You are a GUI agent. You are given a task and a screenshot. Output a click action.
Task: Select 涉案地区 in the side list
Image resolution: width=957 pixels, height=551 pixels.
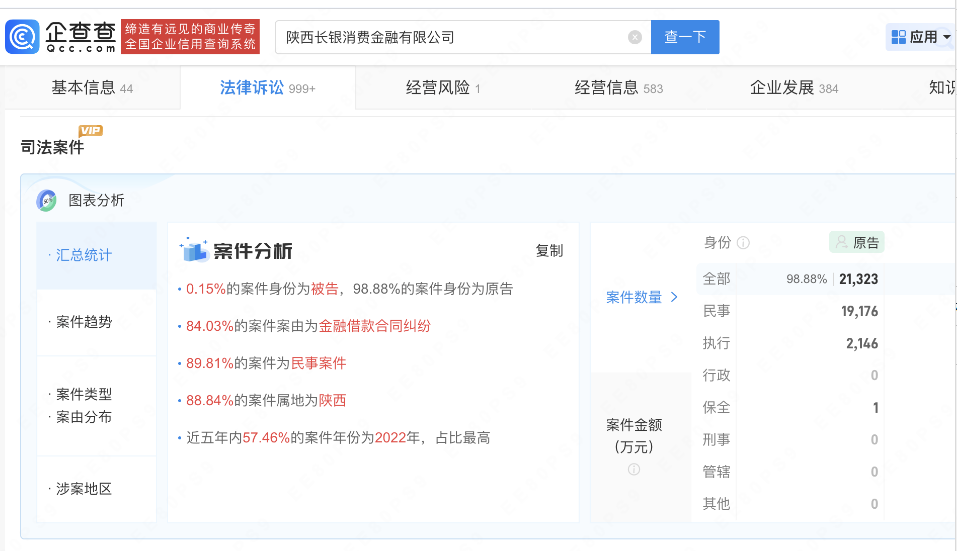pyautogui.click(x=96, y=489)
